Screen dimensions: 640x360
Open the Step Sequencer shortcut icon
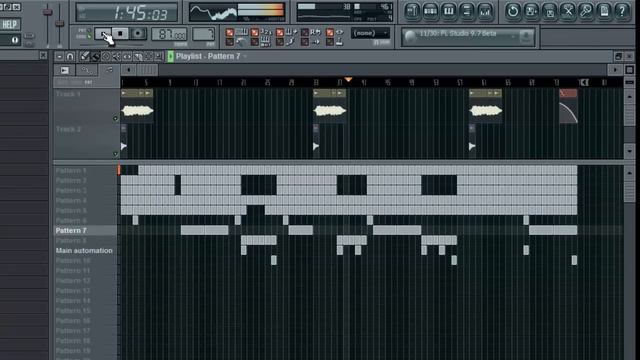(x=430, y=11)
